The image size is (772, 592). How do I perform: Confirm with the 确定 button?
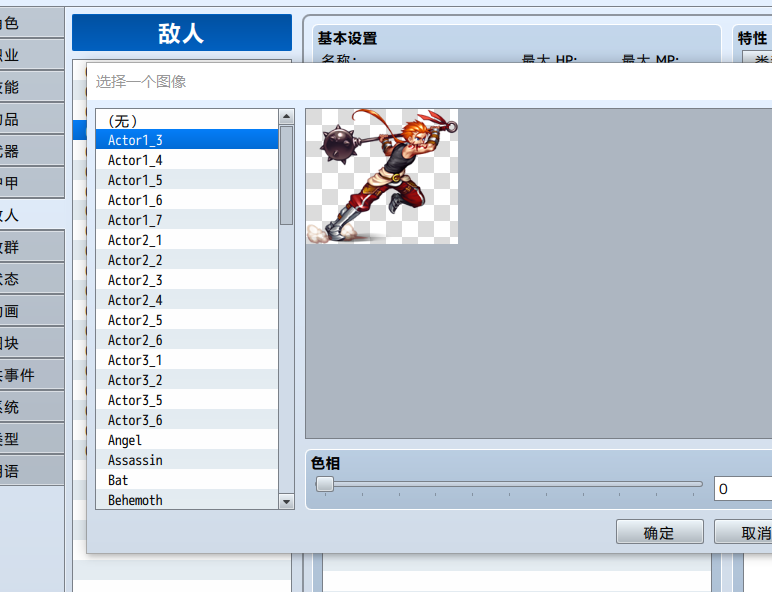click(x=660, y=532)
